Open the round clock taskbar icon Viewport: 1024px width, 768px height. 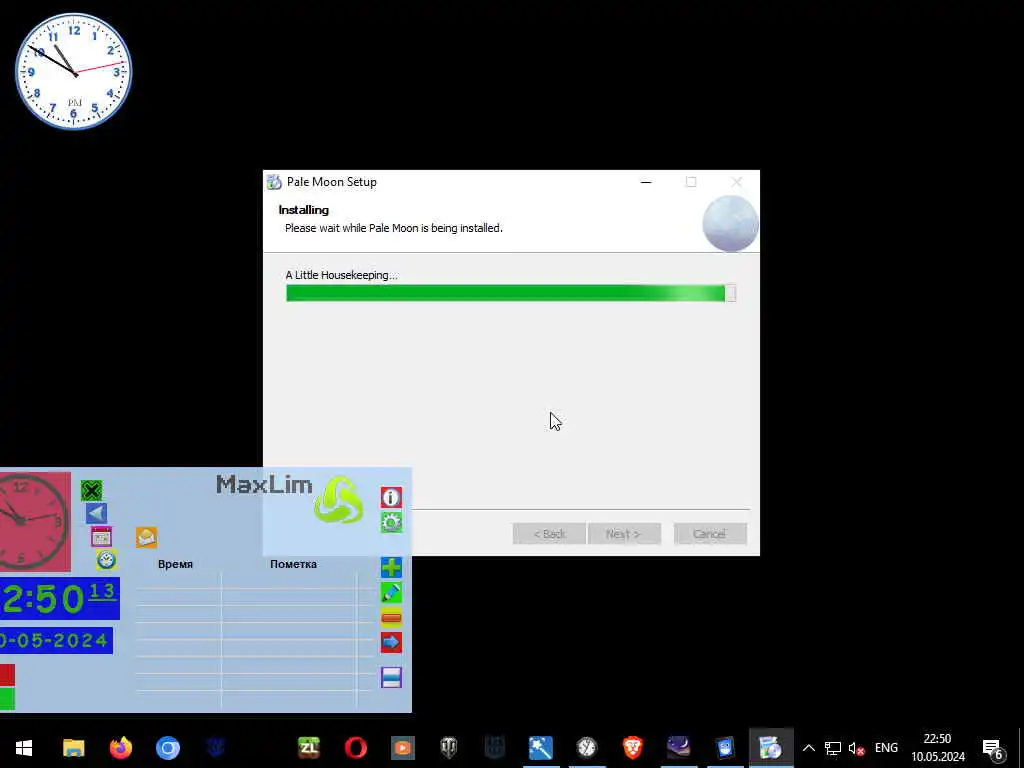point(587,748)
